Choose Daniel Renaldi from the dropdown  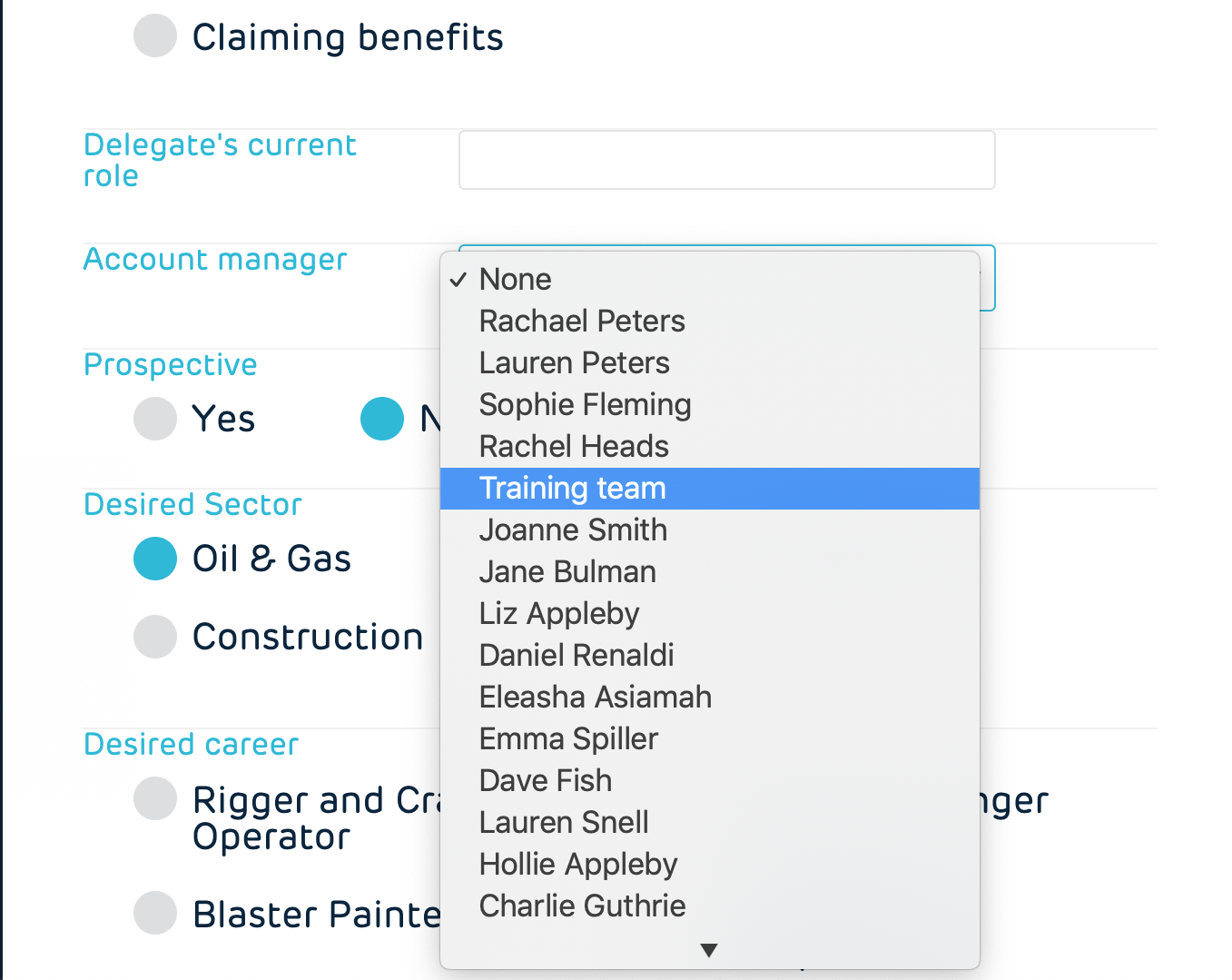pyautogui.click(x=577, y=655)
